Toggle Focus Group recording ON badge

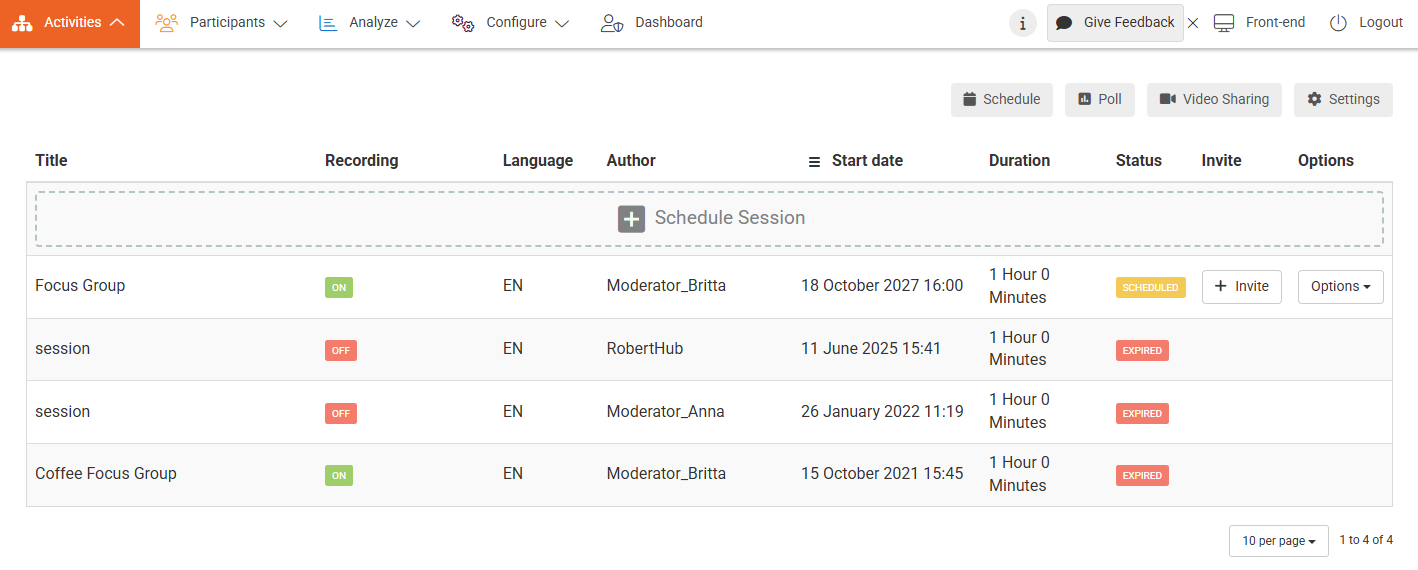coord(339,287)
